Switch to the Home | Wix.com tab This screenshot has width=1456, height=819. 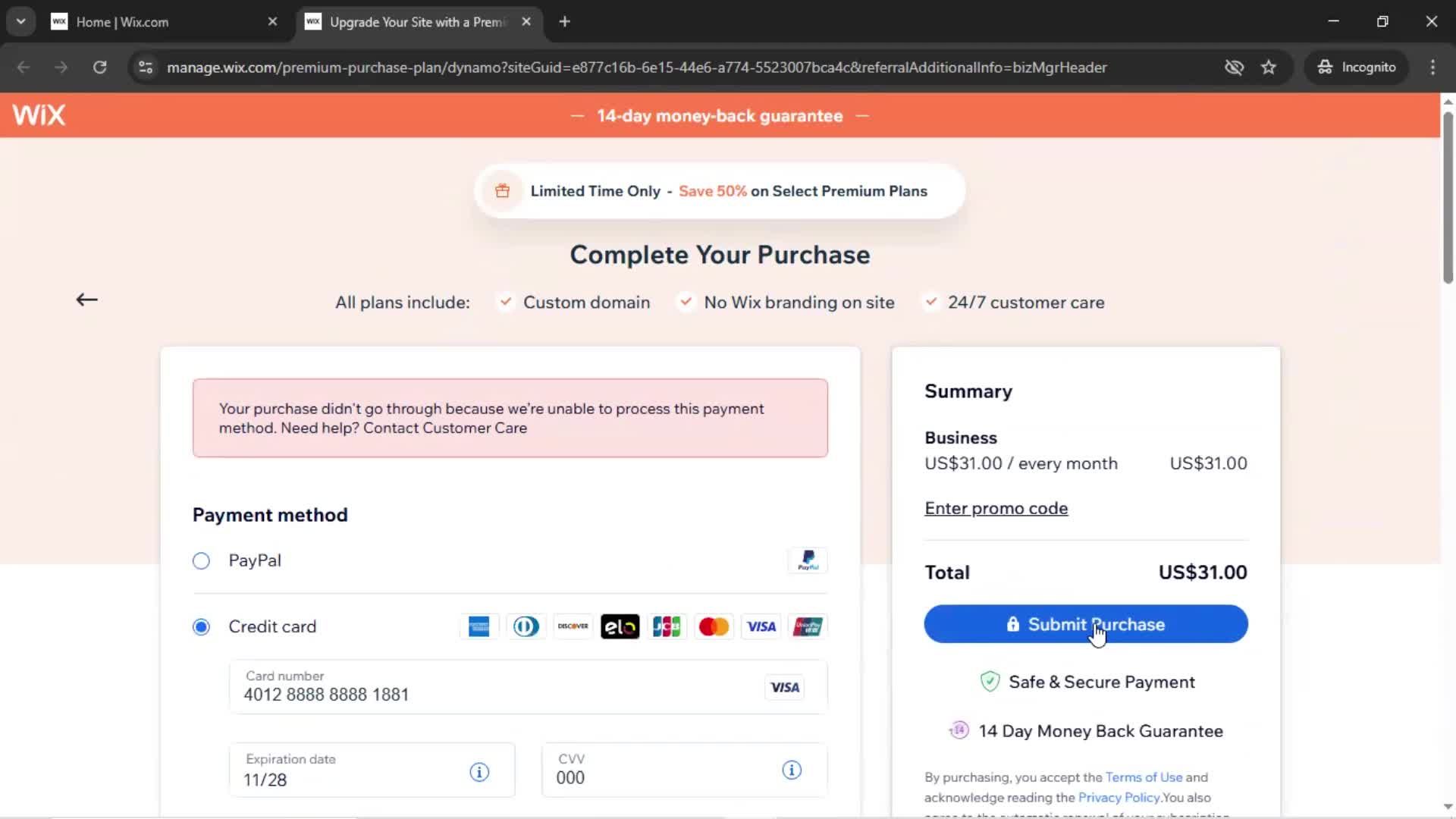(163, 21)
